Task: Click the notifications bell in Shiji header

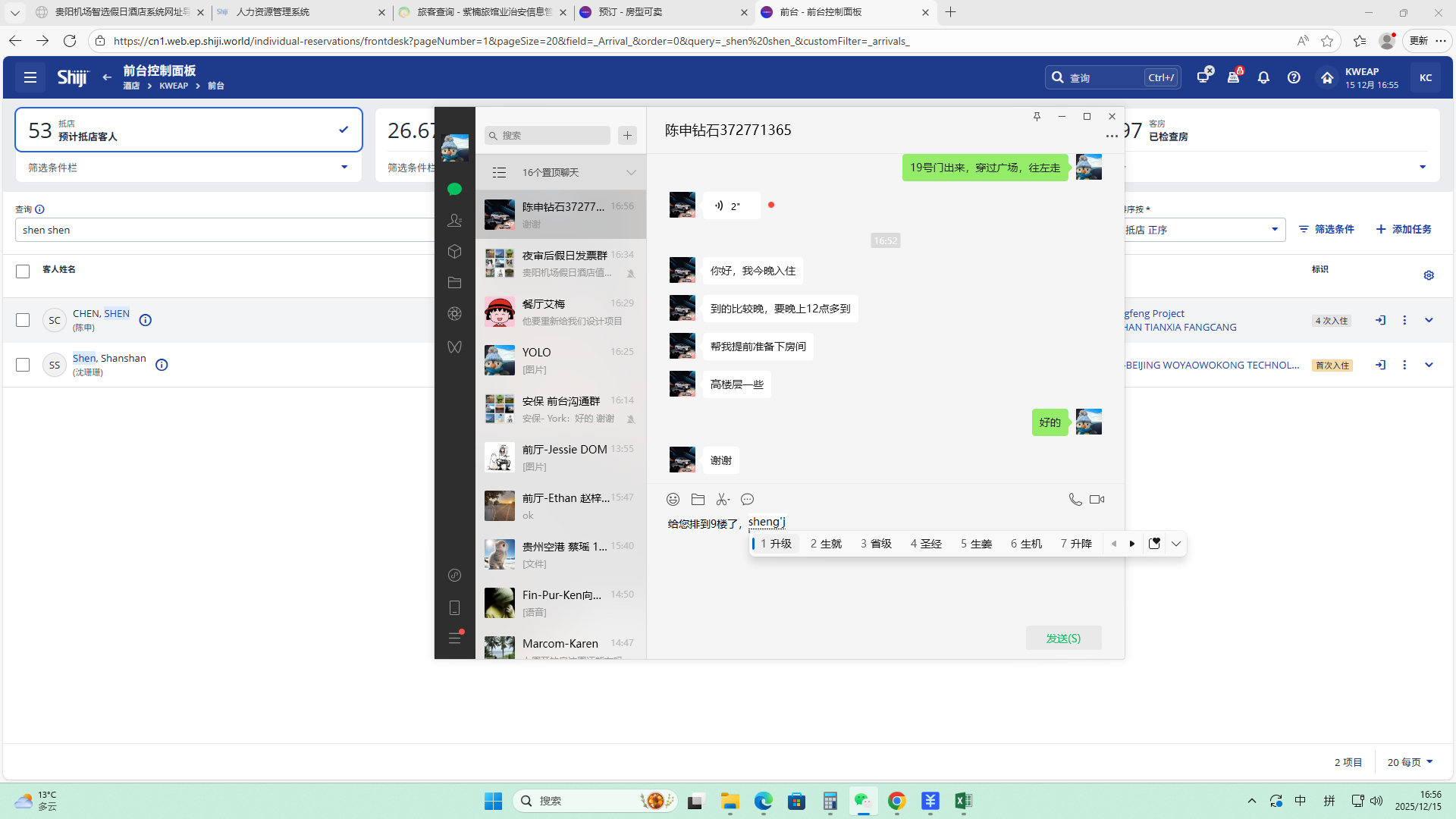Action: [1263, 77]
